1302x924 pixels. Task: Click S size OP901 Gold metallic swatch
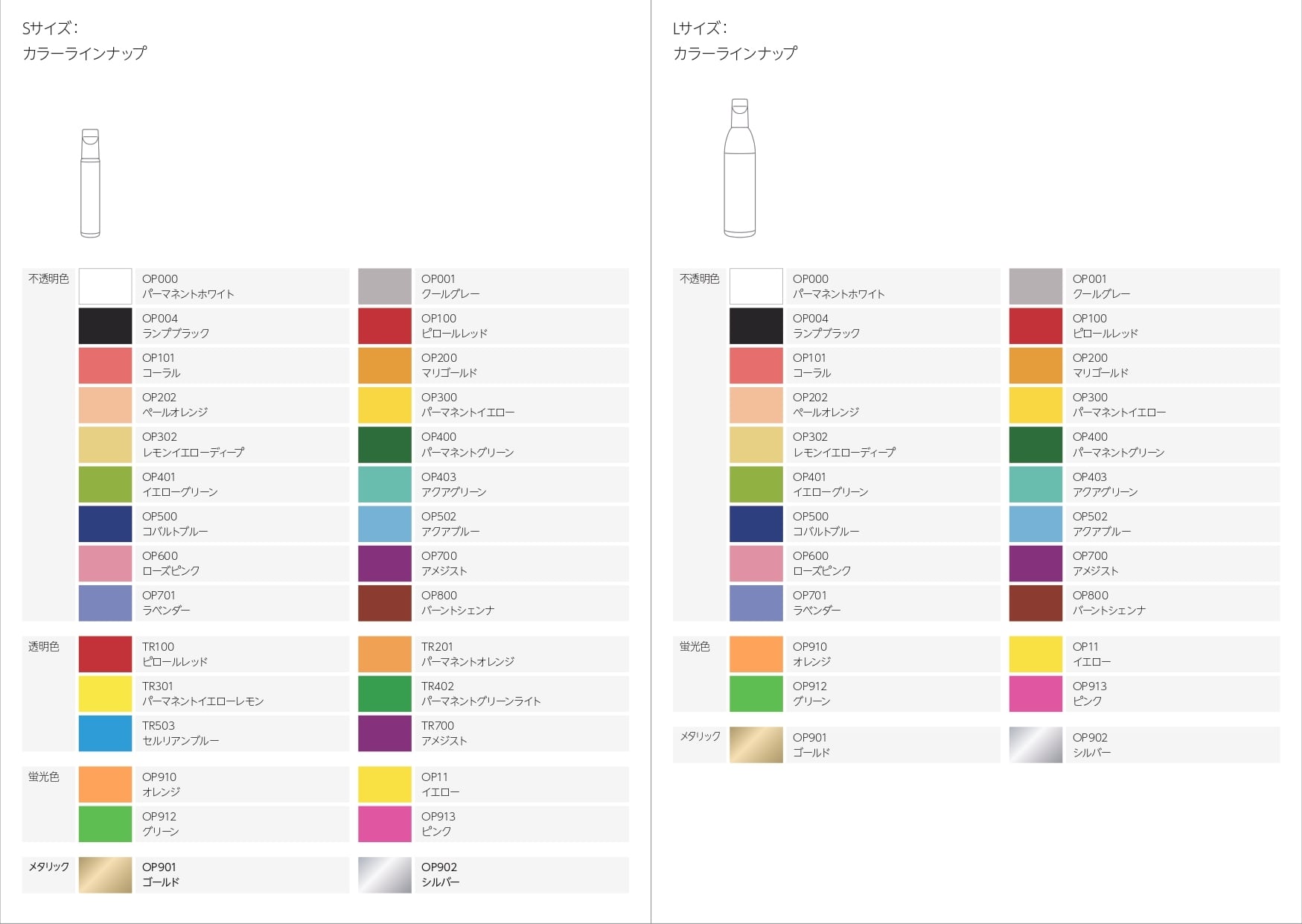(x=105, y=875)
